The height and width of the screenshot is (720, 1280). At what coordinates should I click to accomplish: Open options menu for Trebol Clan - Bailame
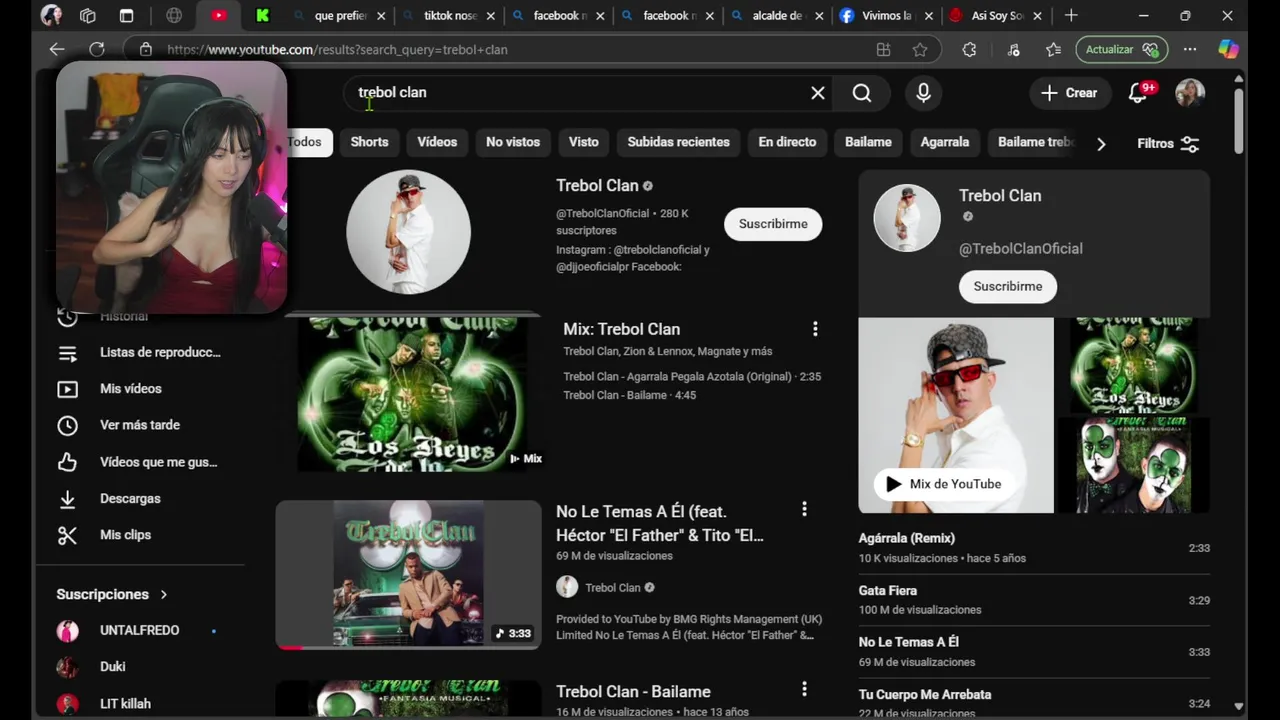[x=804, y=690]
